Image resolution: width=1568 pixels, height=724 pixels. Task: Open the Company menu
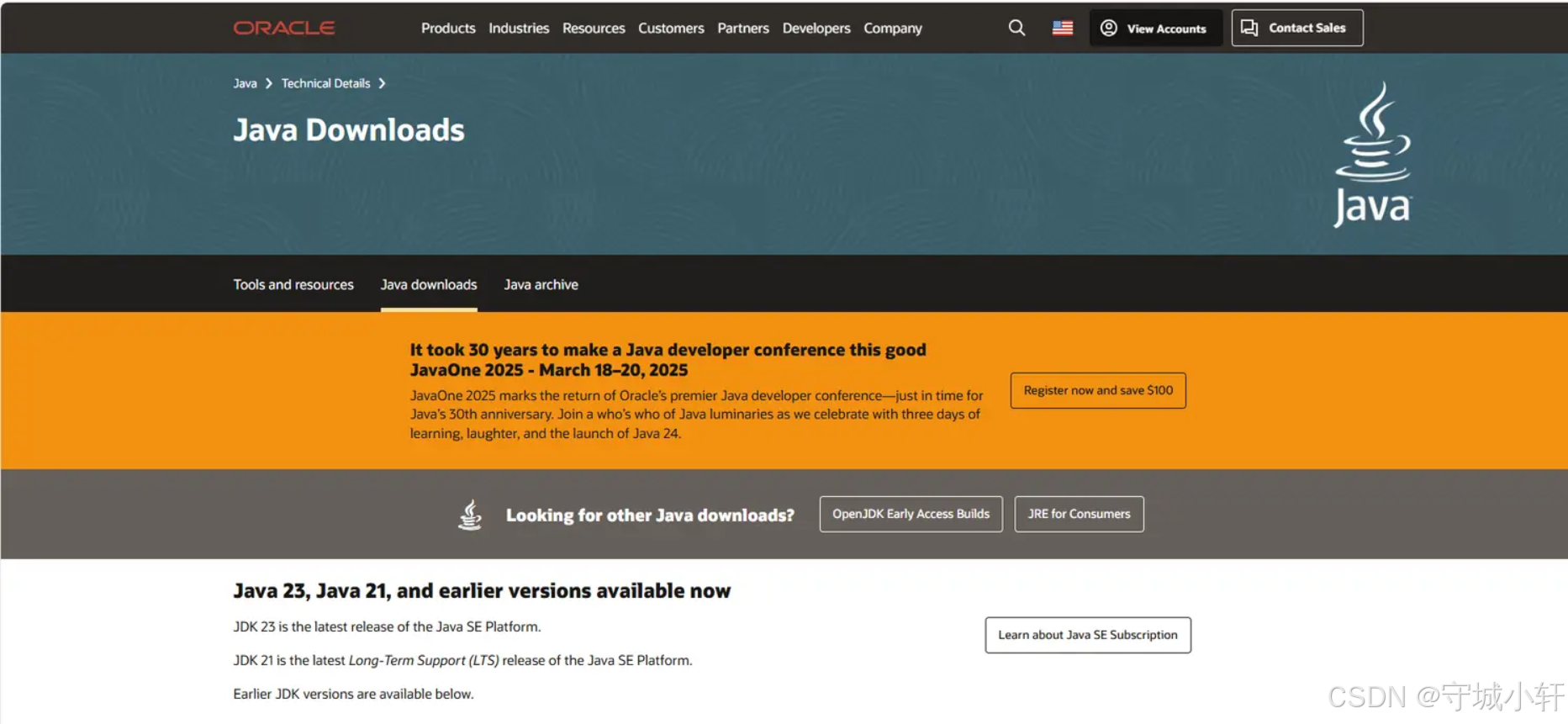tap(893, 28)
